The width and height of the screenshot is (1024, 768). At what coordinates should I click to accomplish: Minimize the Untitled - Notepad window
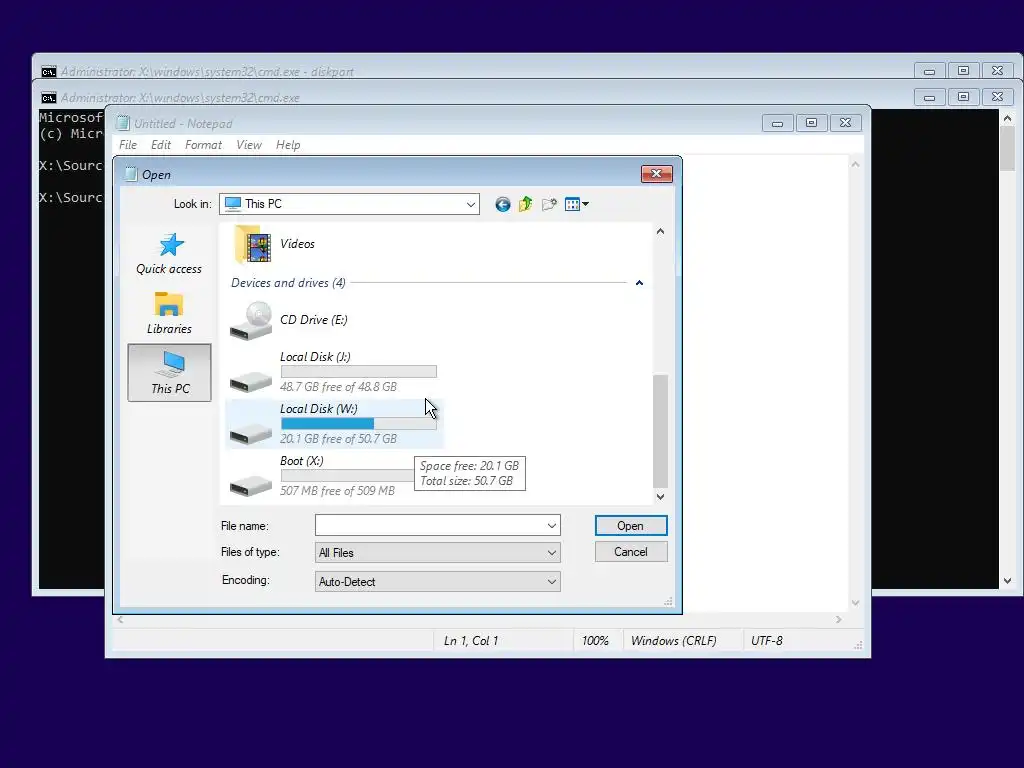click(777, 123)
